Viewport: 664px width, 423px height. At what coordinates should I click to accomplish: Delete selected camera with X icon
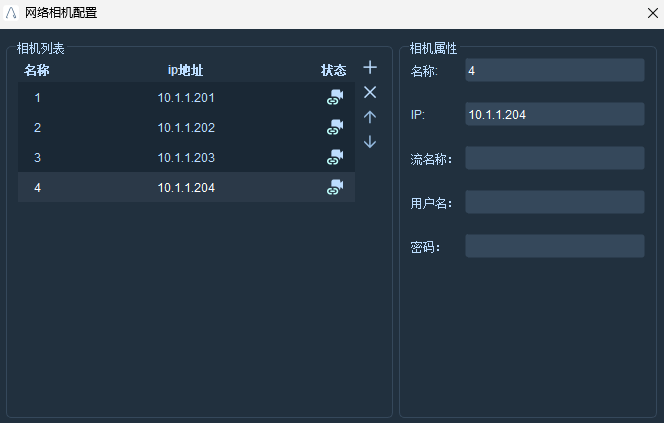(370, 92)
